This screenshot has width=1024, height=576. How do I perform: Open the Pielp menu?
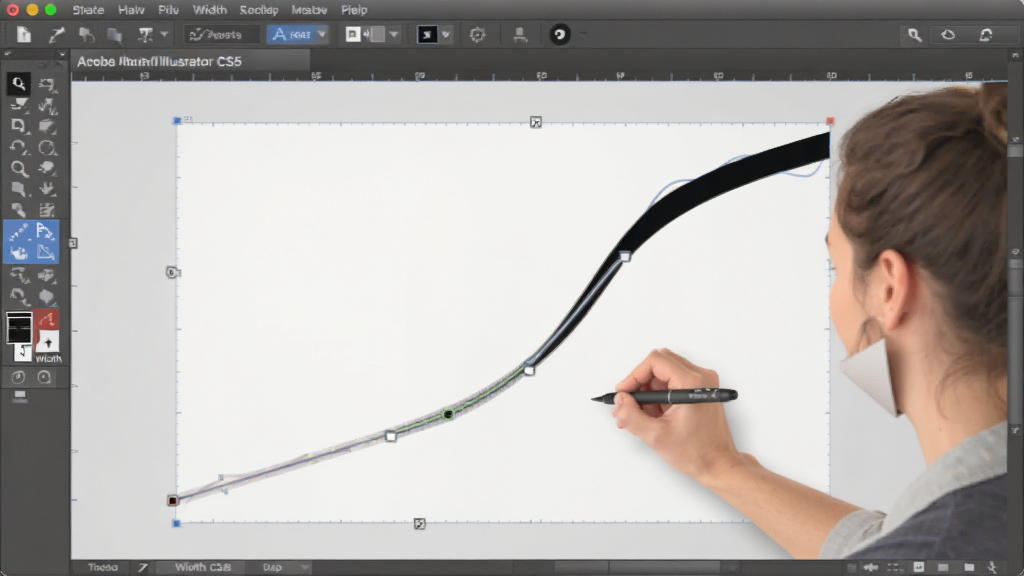coord(354,10)
